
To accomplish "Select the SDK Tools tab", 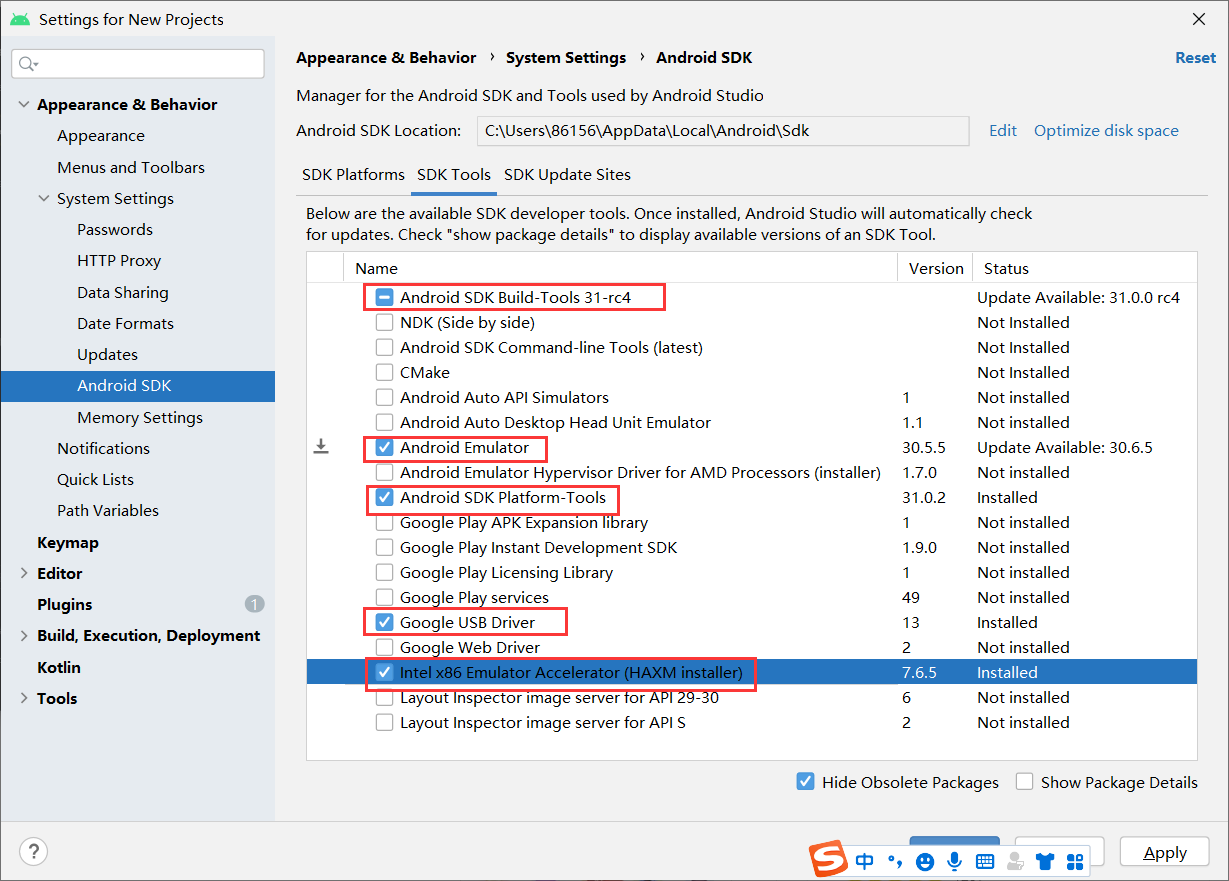I will click(454, 174).
